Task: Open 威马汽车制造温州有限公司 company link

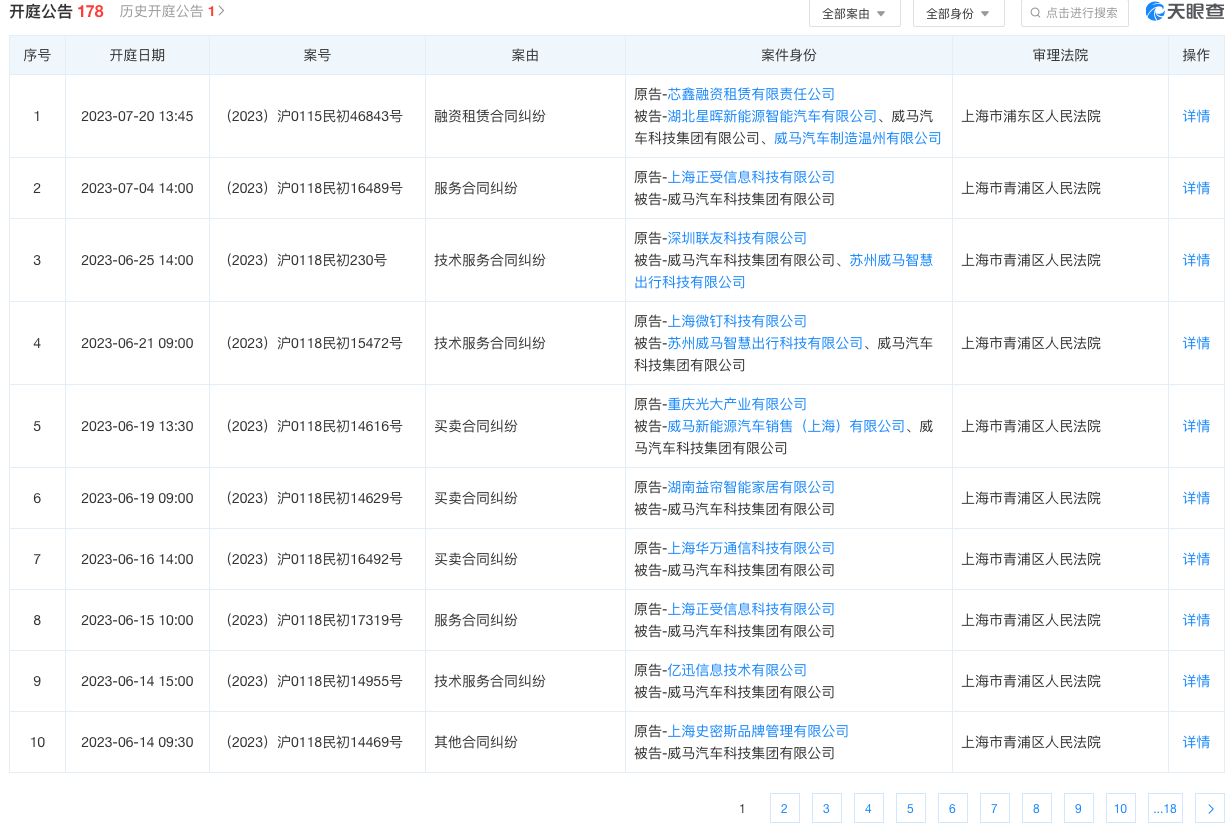Action: (858, 138)
